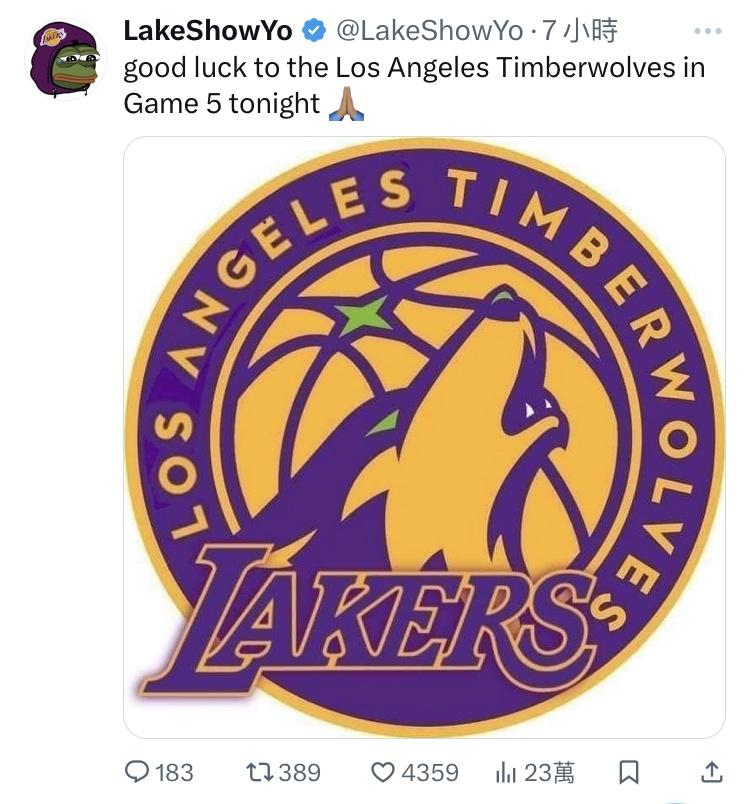Click the 183 replies count
This screenshot has height=804, width=750.
(174, 773)
